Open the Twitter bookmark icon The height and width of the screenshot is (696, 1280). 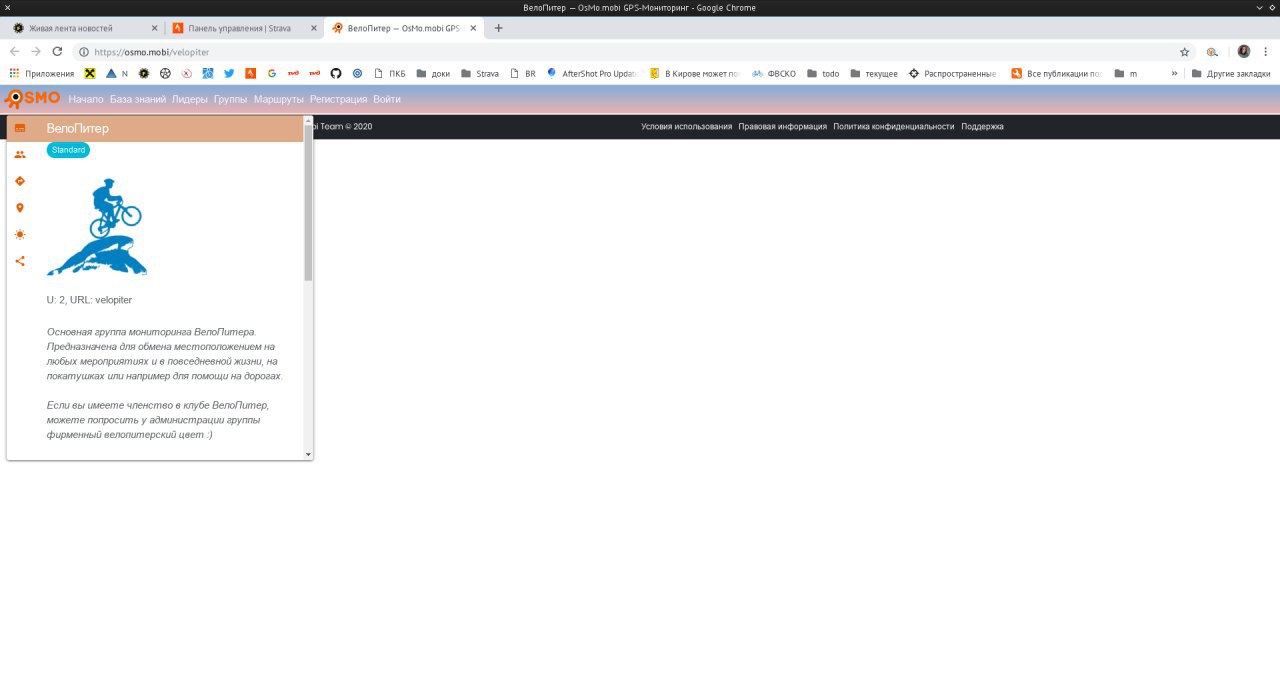point(229,73)
